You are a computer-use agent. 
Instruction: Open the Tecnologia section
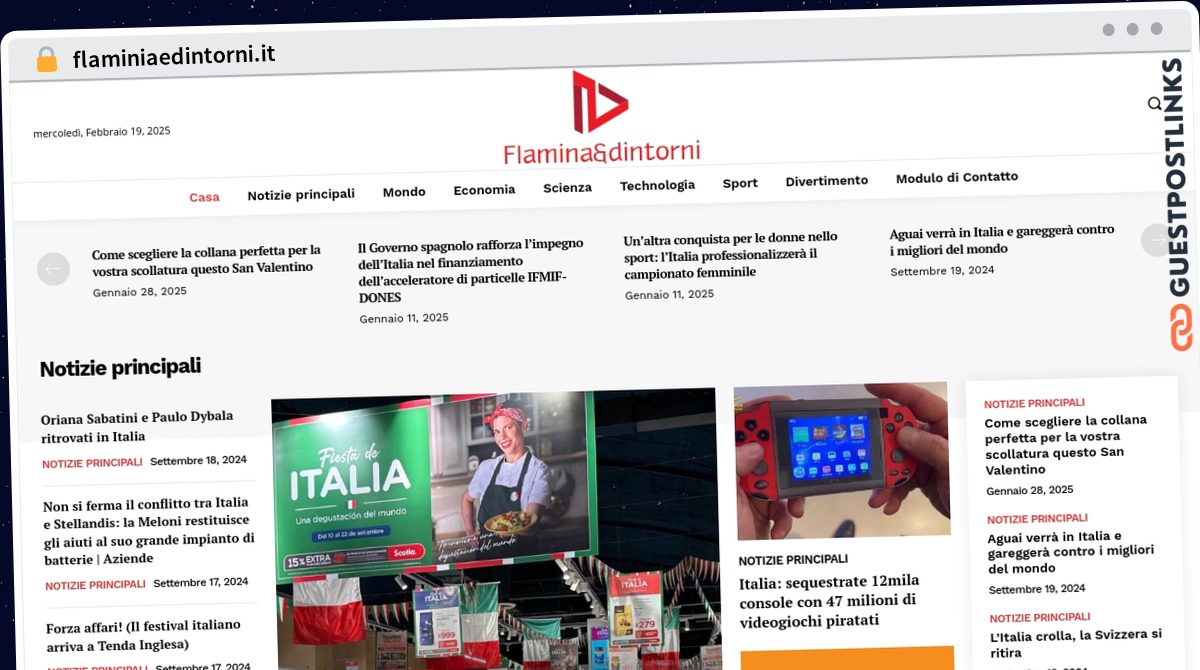pos(657,185)
